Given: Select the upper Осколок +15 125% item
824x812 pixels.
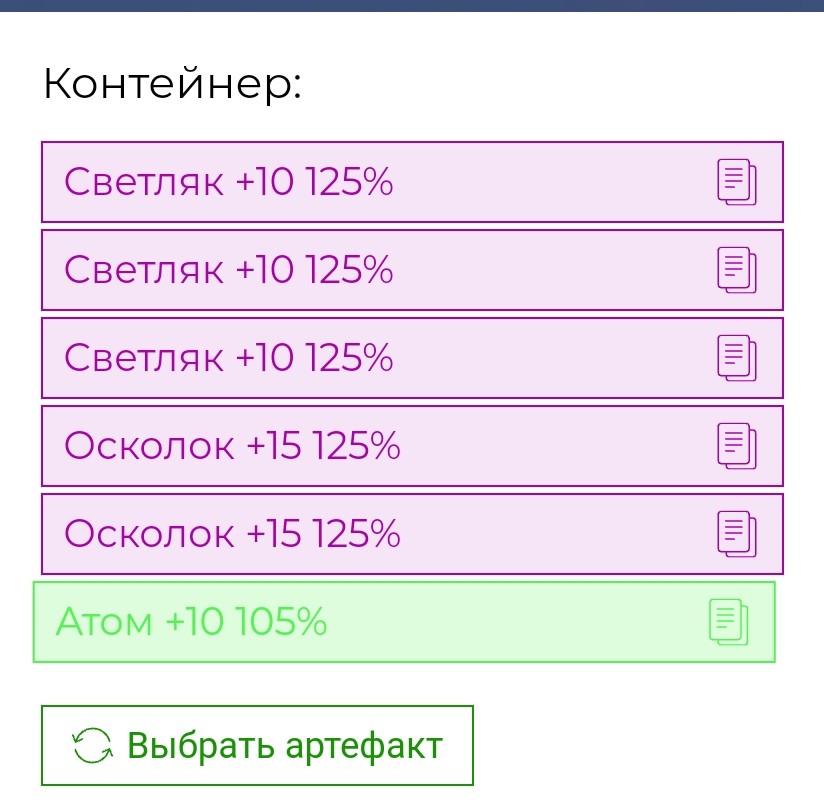Looking at the screenshot, I should (x=413, y=446).
